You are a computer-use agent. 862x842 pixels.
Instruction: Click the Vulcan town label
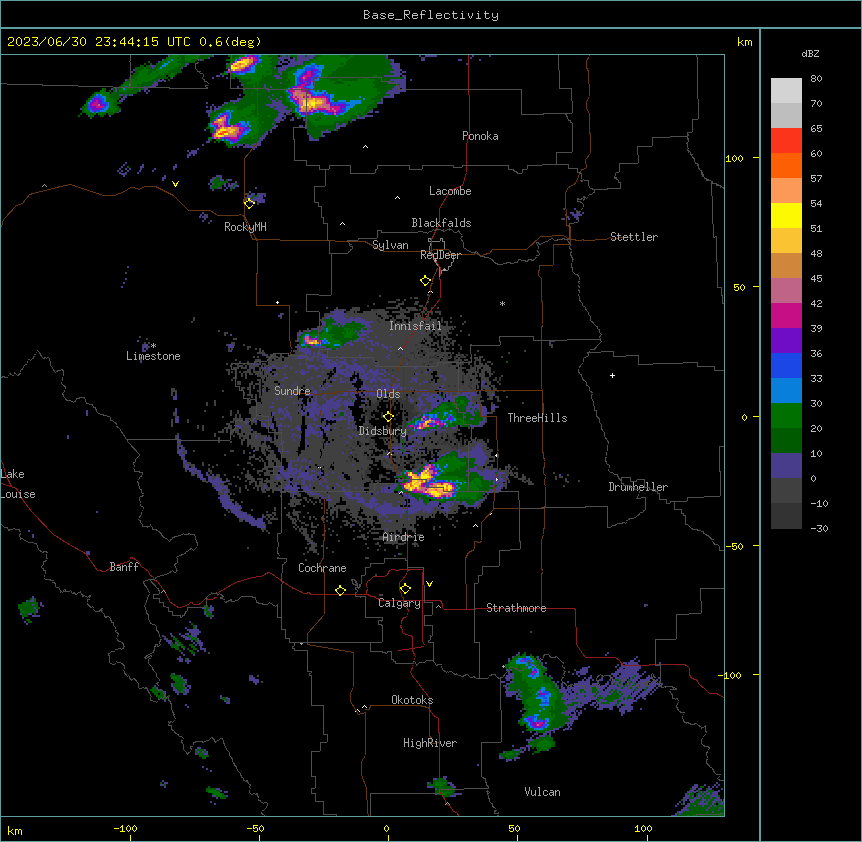pos(542,792)
